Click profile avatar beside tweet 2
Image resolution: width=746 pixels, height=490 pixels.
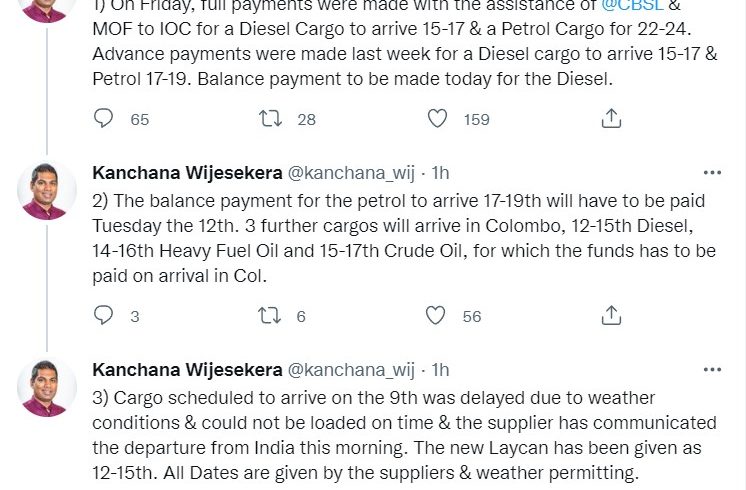(x=47, y=190)
